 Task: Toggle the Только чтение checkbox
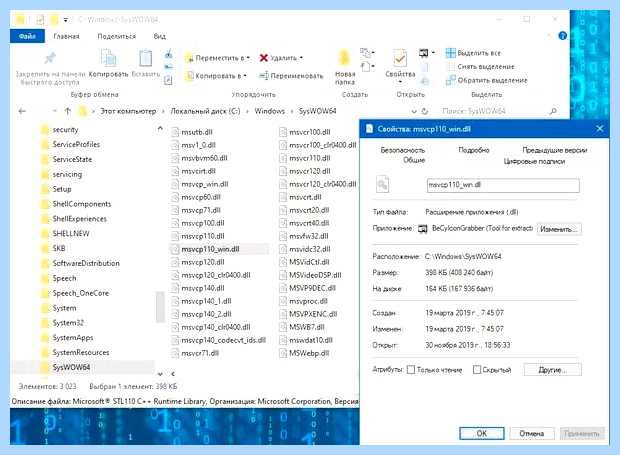(x=411, y=370)
